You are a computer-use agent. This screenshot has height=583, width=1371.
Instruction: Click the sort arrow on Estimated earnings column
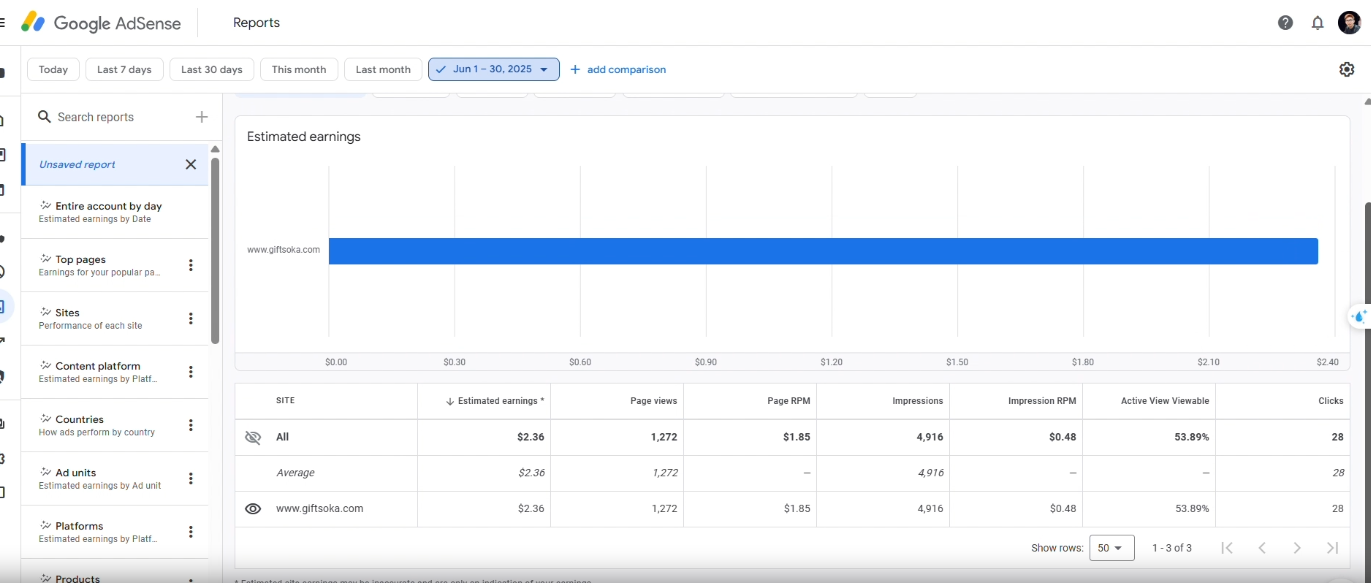point(450,401)
